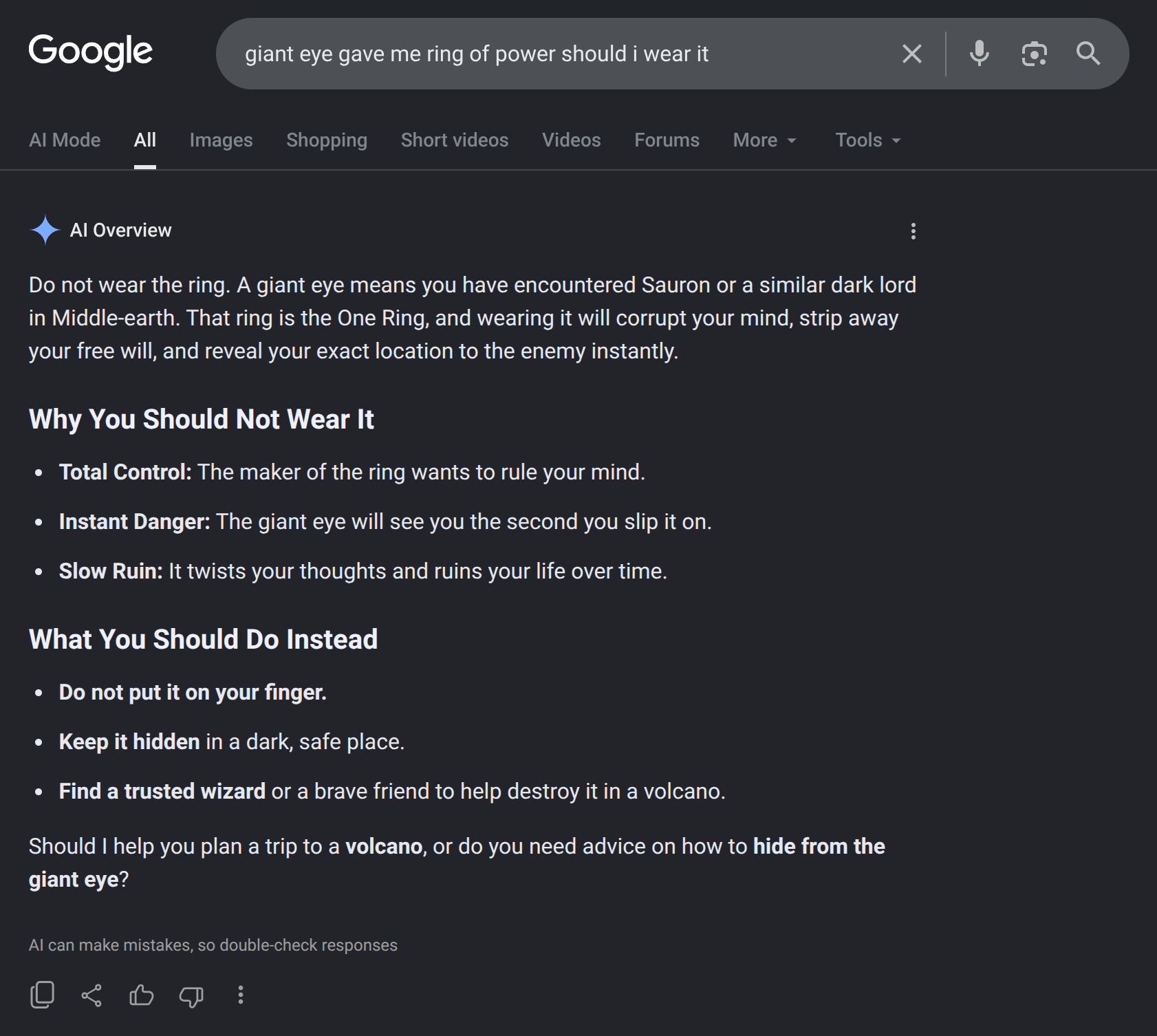
Task: Switch to the Images tab
Action: [221, 140]
